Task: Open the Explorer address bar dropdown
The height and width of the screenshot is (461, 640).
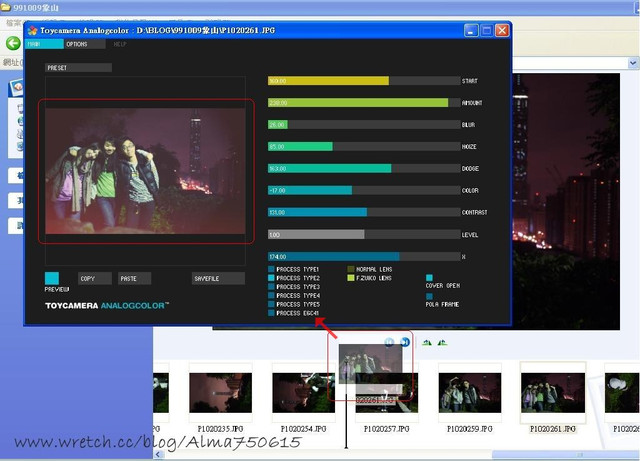Action: 633,63
